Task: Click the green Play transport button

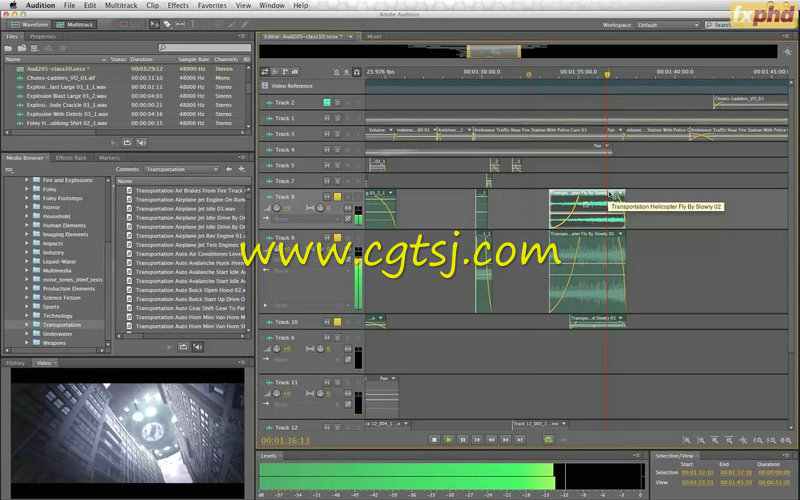Action: pyautogui.click(x=448, y=440)
